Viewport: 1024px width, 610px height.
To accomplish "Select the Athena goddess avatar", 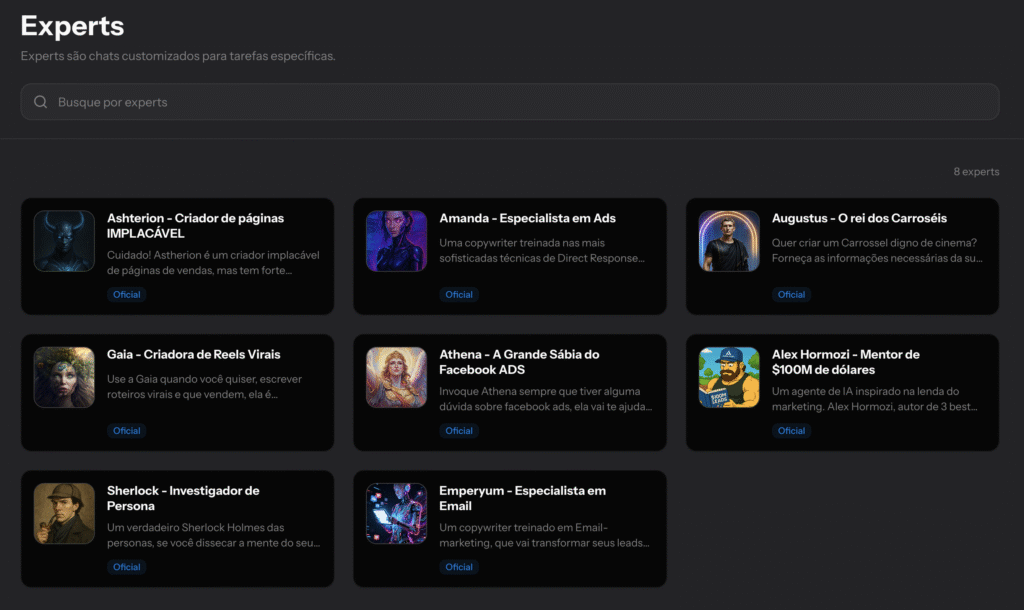I will (x=396, y=377).
